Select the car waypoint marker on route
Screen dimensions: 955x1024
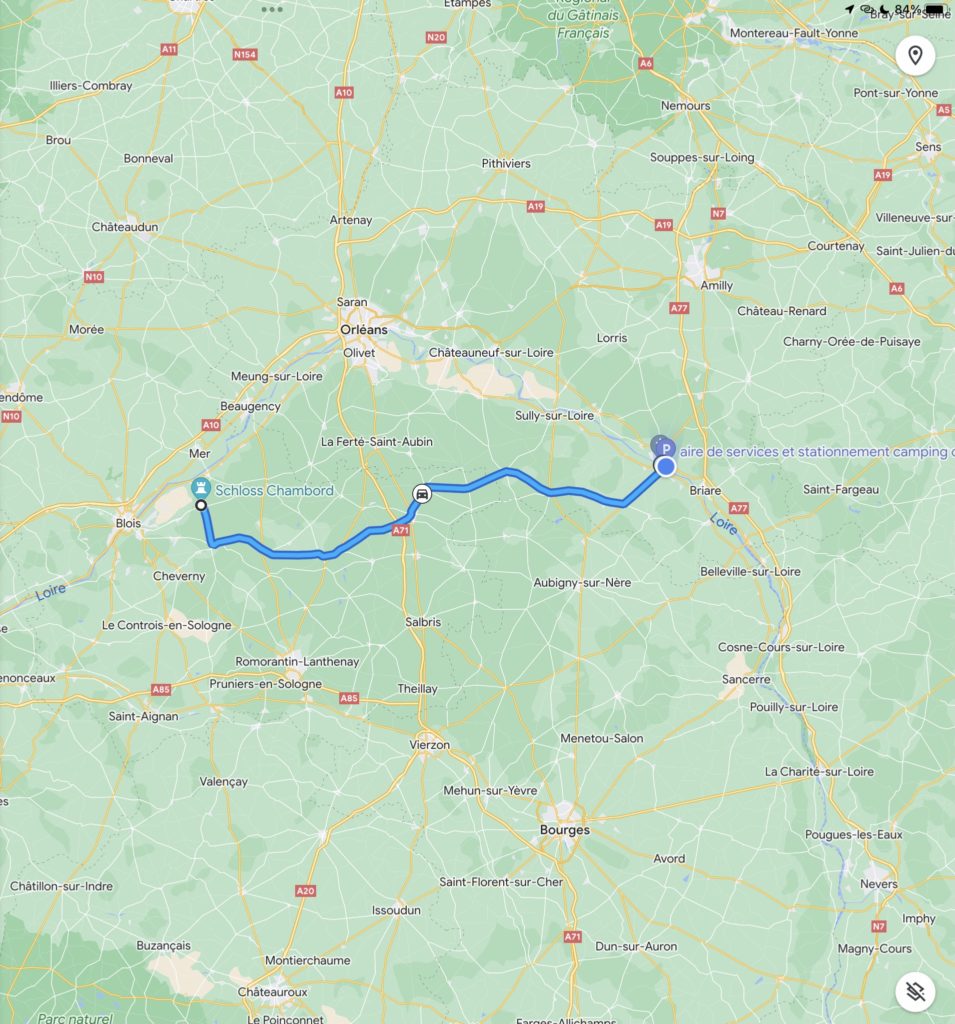pos(422,494)
